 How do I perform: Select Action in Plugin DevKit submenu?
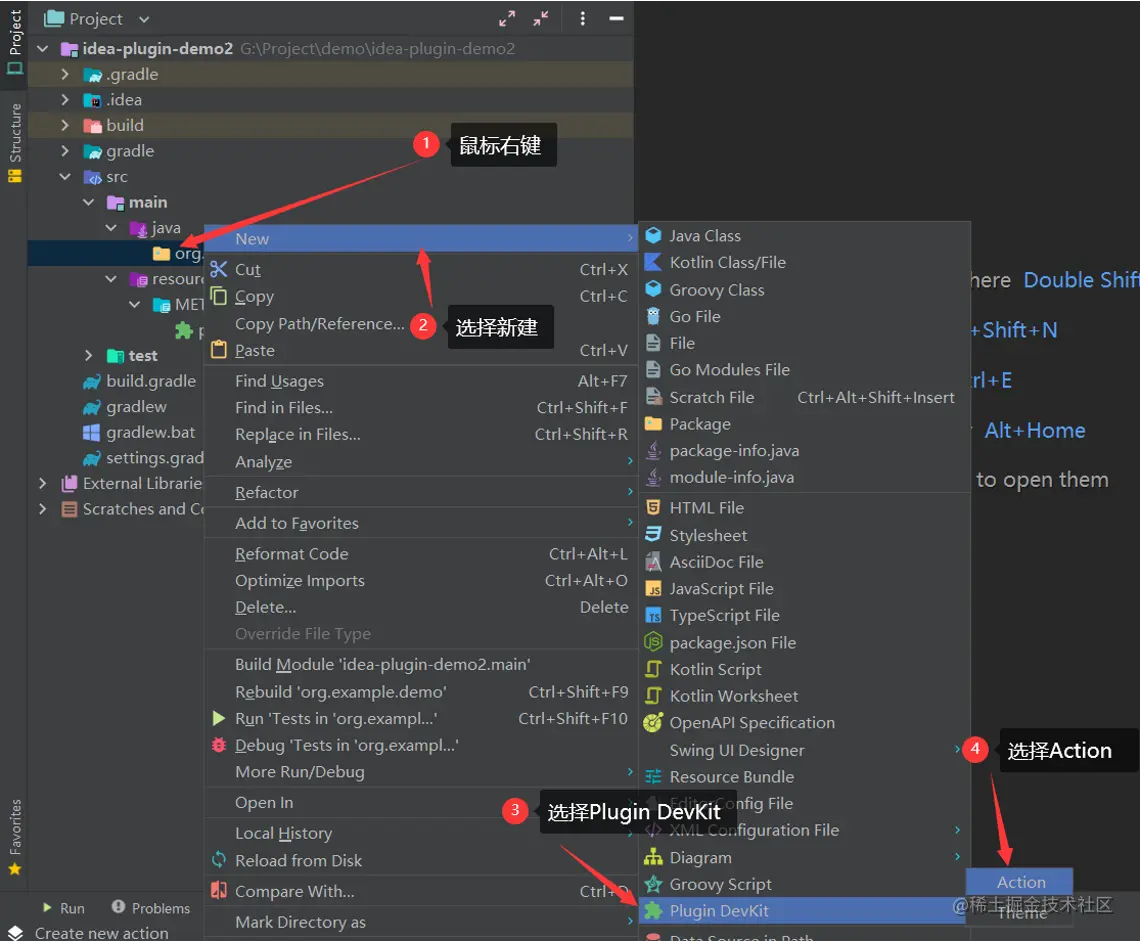pos(1020,882)
